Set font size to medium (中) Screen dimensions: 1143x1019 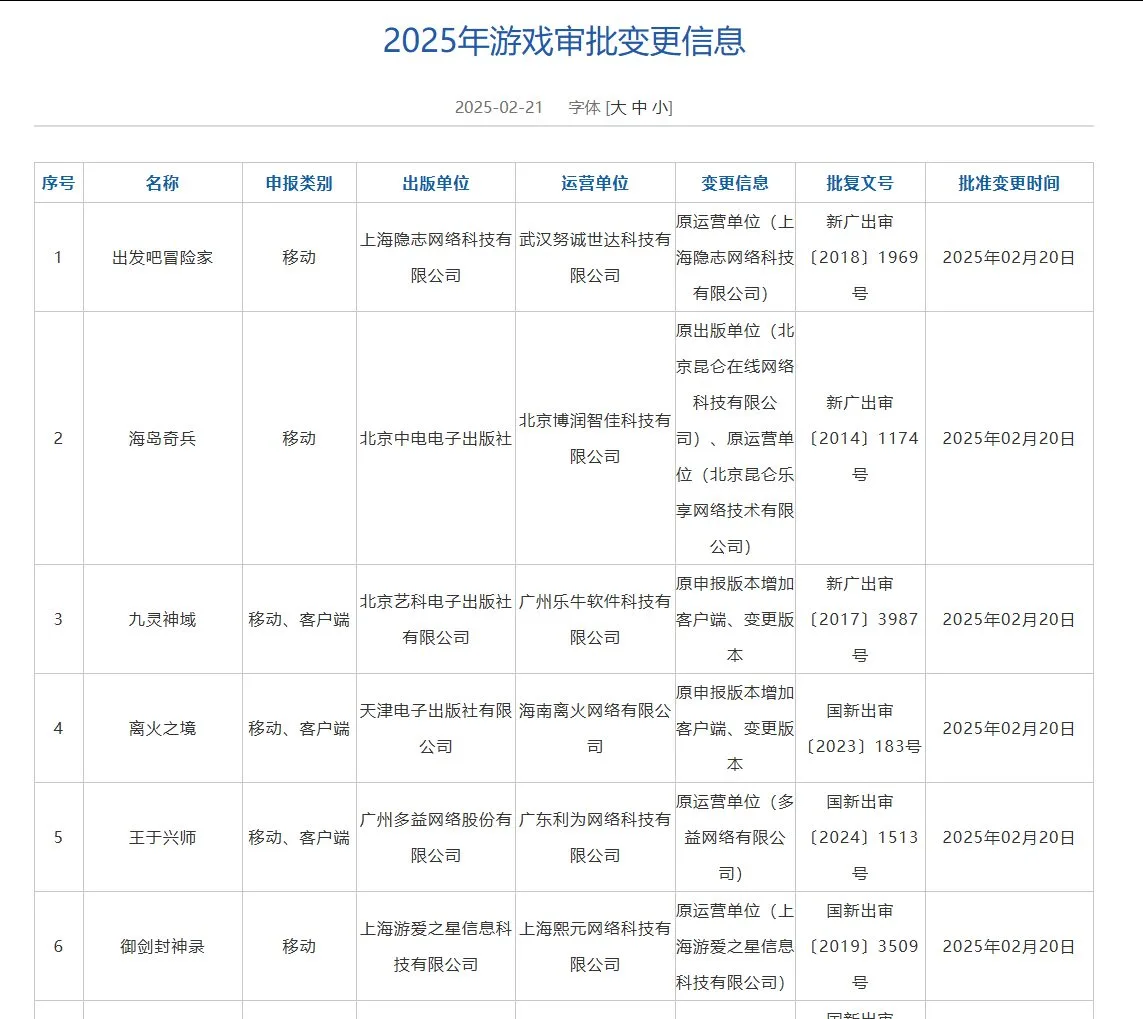pyautogui.click(x=640, y=108)
